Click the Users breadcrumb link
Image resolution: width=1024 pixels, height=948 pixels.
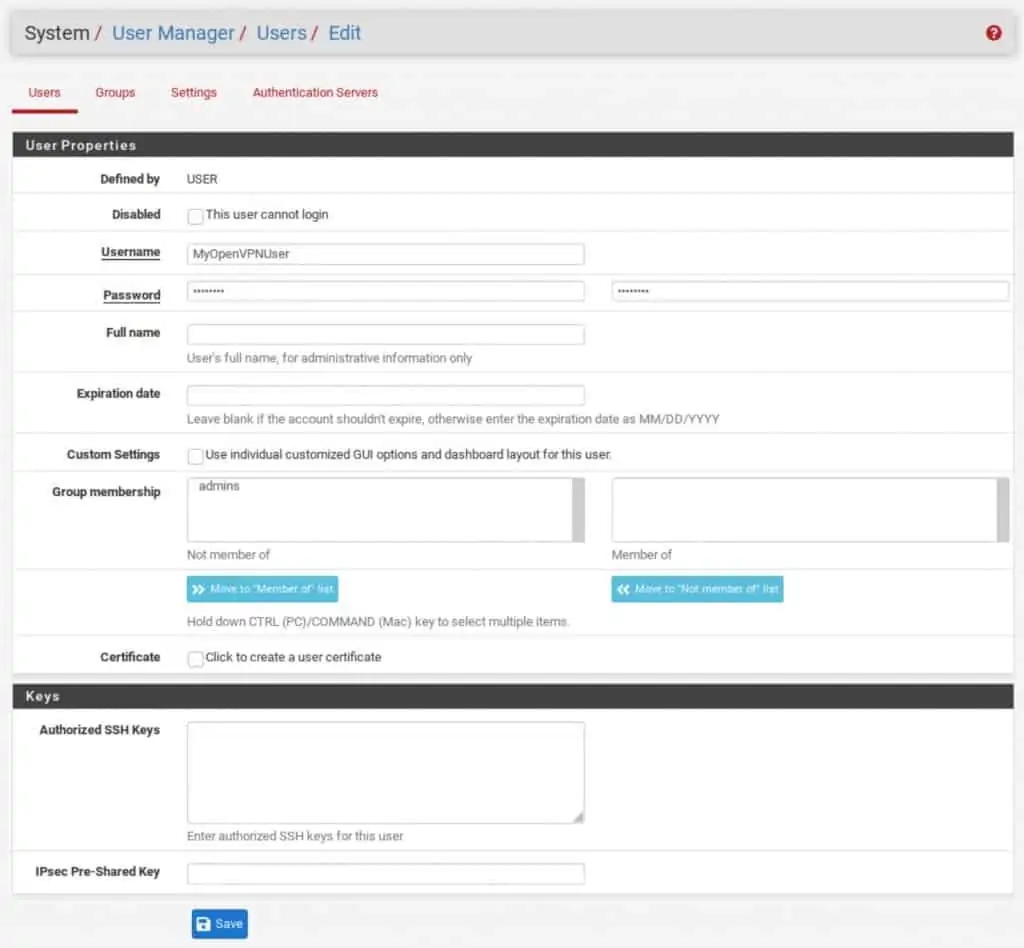coord(281,33)
